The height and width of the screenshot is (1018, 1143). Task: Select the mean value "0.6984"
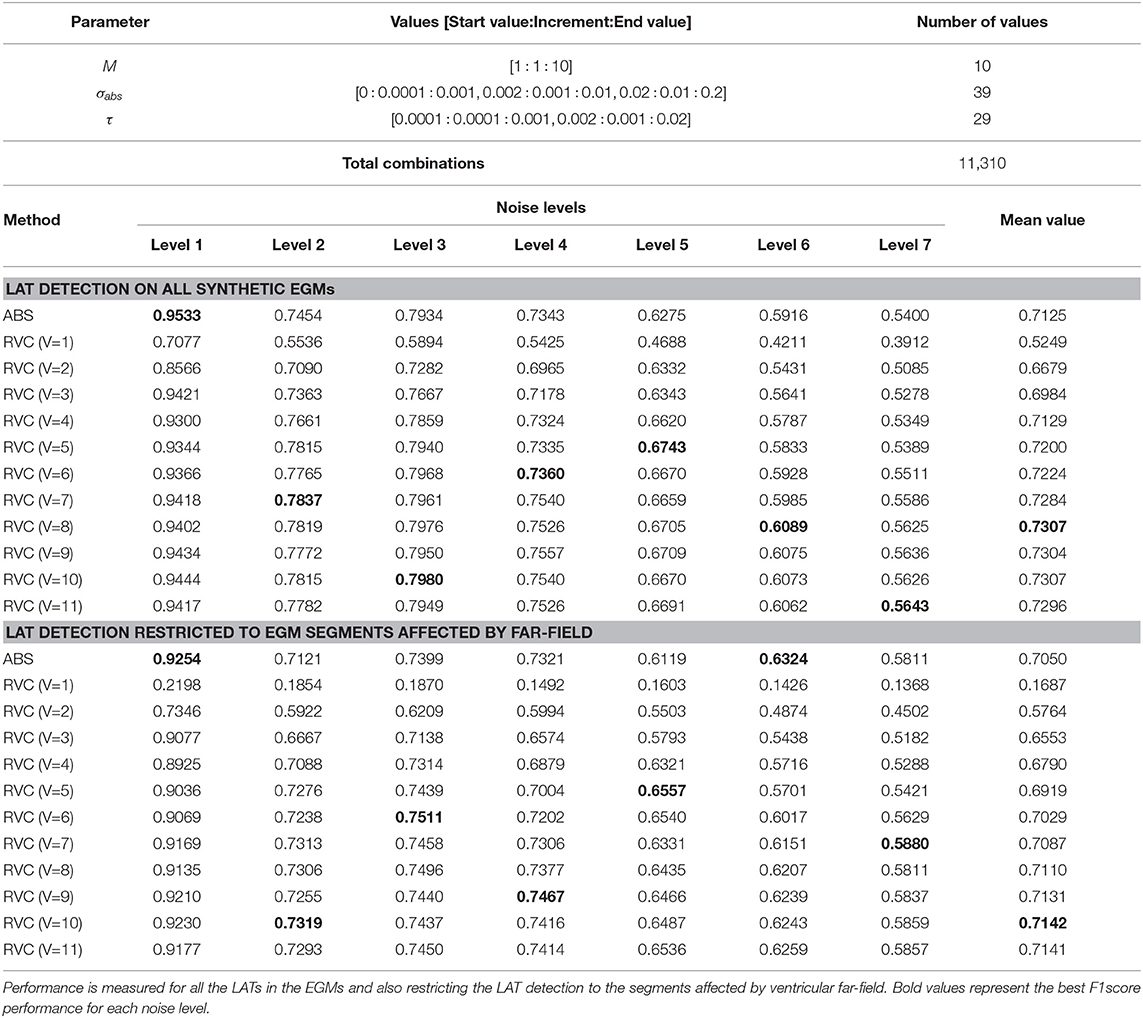coord(1042,395)
